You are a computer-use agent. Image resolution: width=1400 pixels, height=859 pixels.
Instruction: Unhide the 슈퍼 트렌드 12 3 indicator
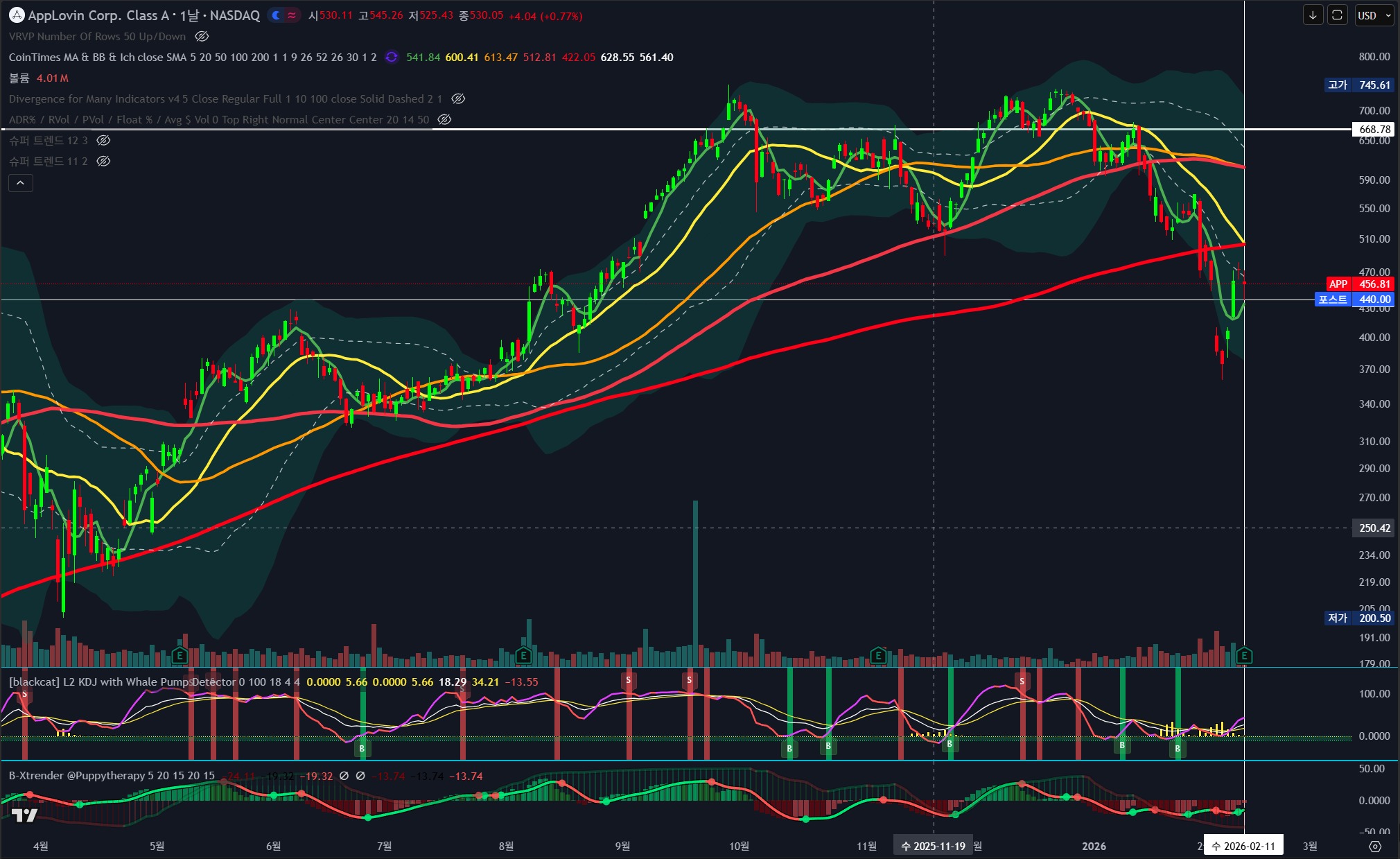pyautogui.click(x=103, y=140)
